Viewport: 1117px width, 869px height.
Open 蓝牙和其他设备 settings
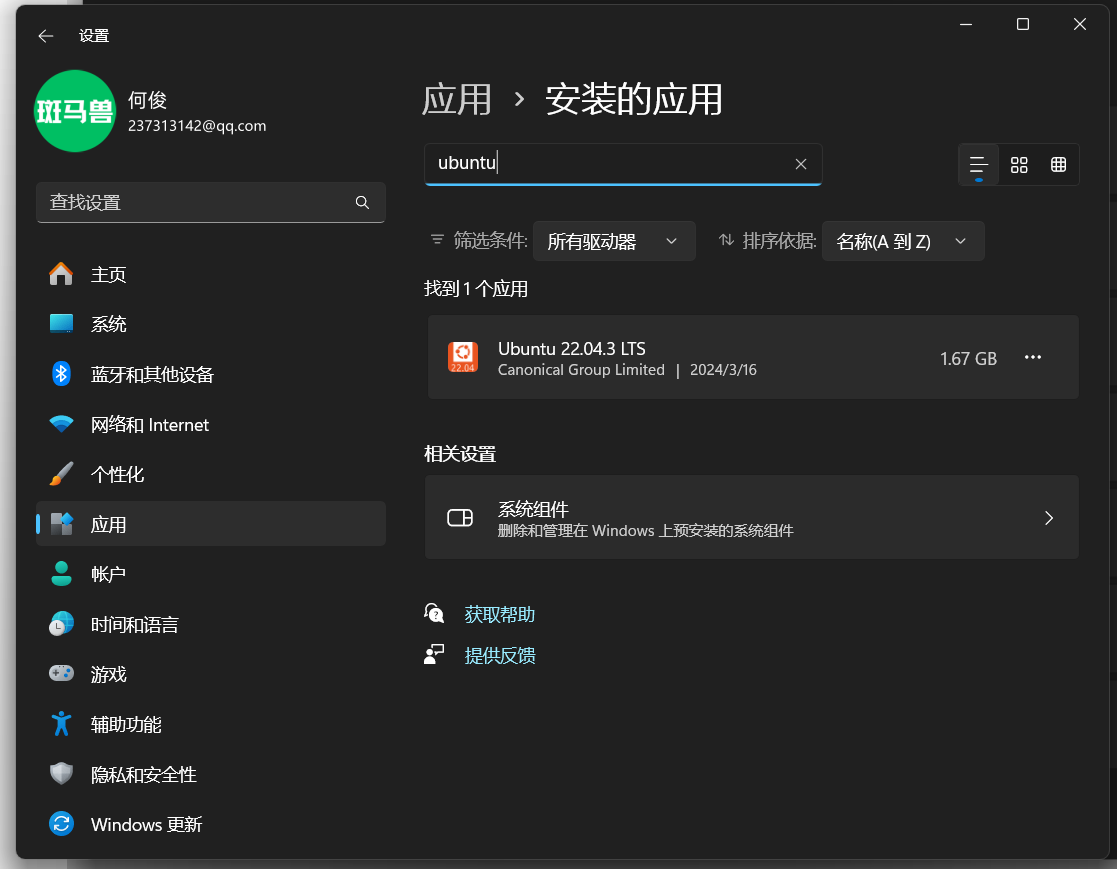[x=211, y=374]
